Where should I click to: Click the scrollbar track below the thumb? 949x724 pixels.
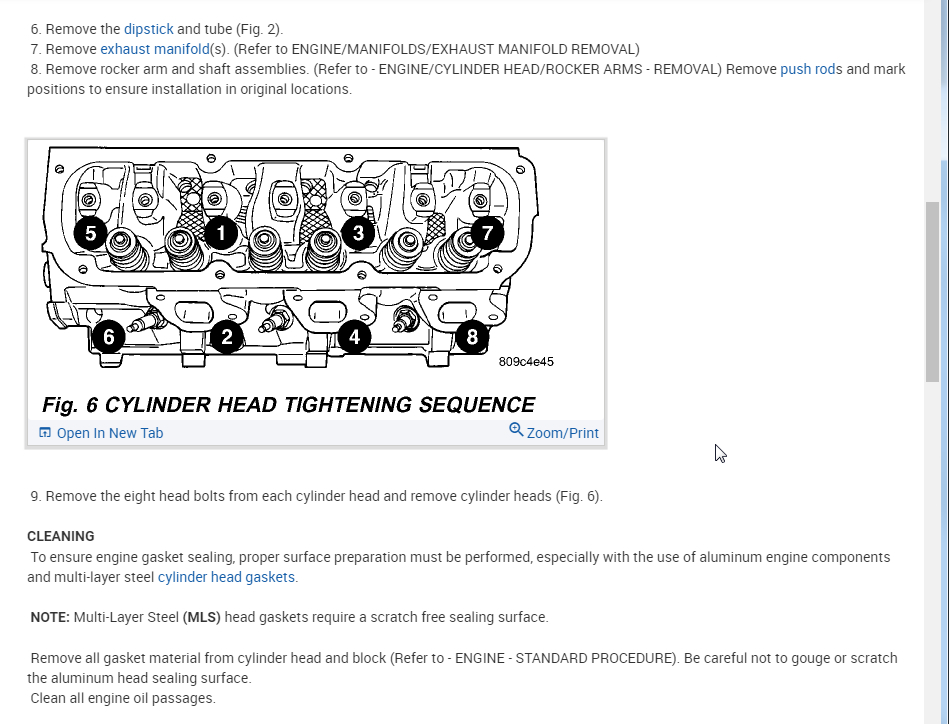click(932, 551)
